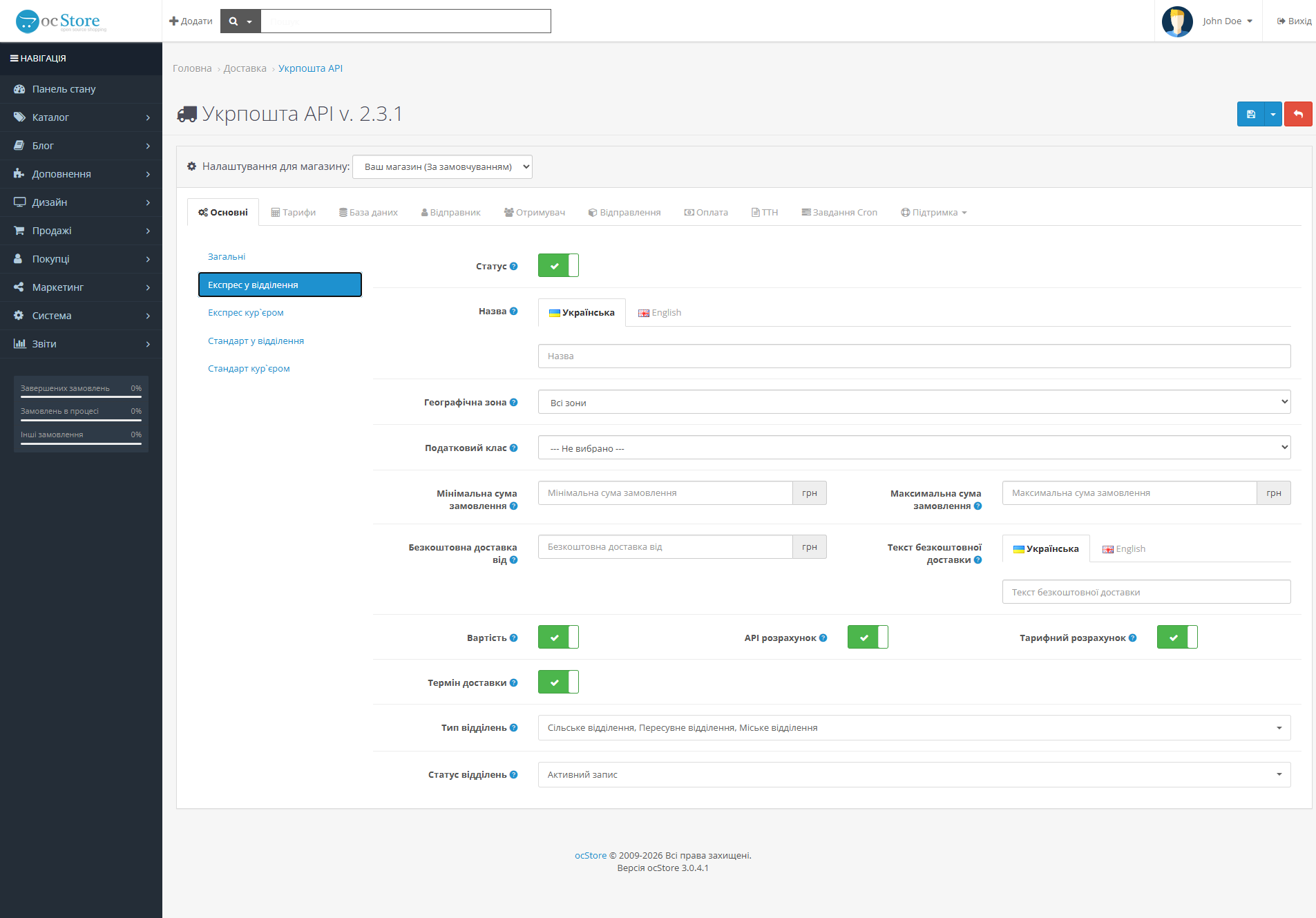1316x918 pixels.
Task: Switch to the Отримувач tab
Action: click(x=535, y=212)
